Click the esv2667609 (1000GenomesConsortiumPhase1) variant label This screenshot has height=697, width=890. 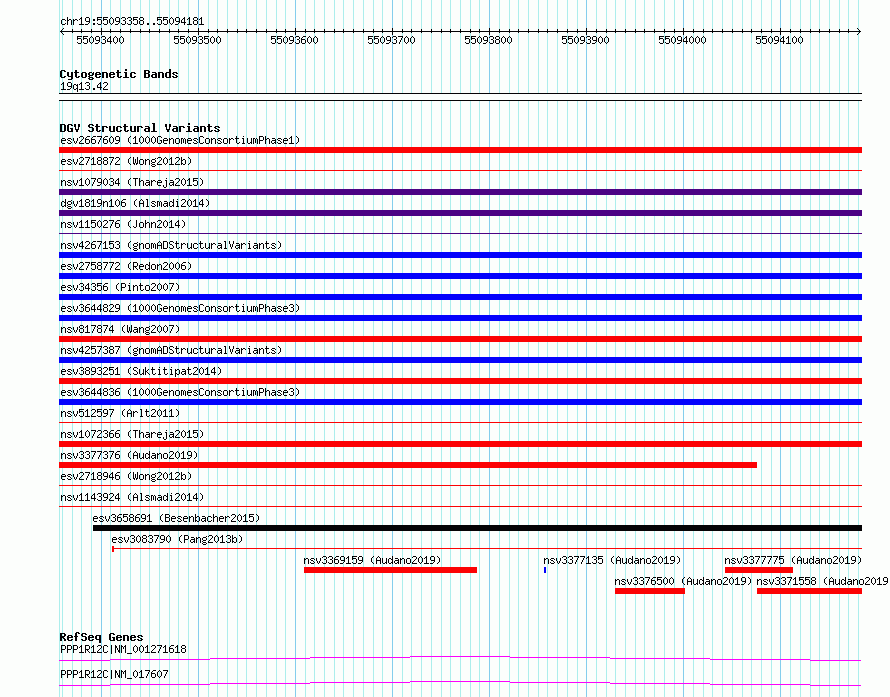[x=180, y=140]
